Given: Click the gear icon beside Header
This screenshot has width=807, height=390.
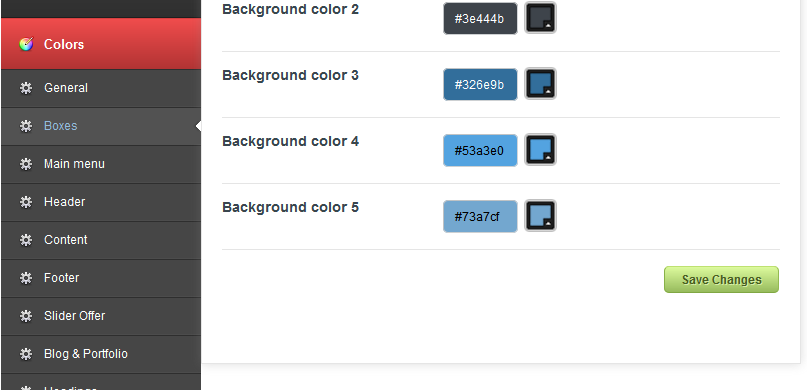Looking at the screenshot, I should 26,202.
